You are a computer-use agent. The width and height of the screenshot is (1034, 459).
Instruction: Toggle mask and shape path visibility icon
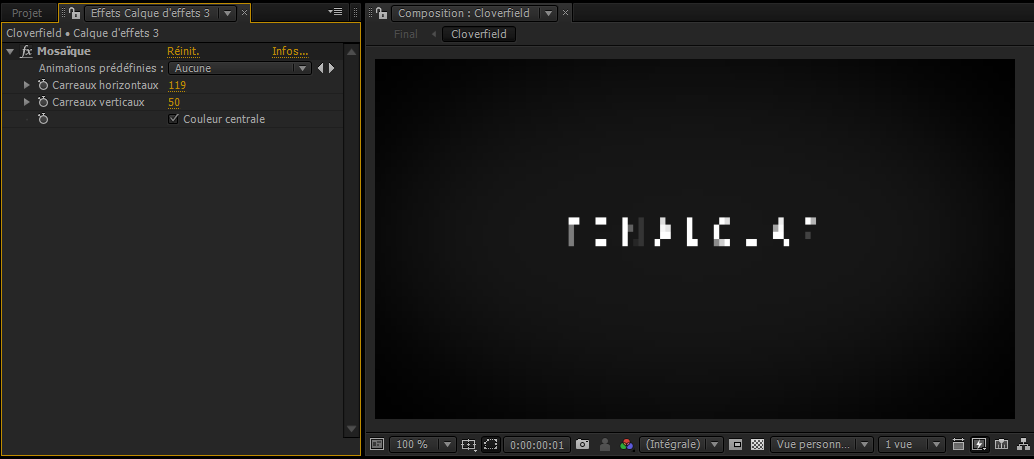point(490,444)
